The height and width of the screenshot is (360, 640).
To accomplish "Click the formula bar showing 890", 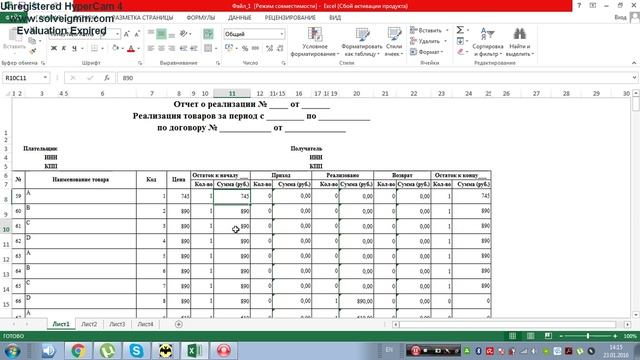I will click(373, 78).
